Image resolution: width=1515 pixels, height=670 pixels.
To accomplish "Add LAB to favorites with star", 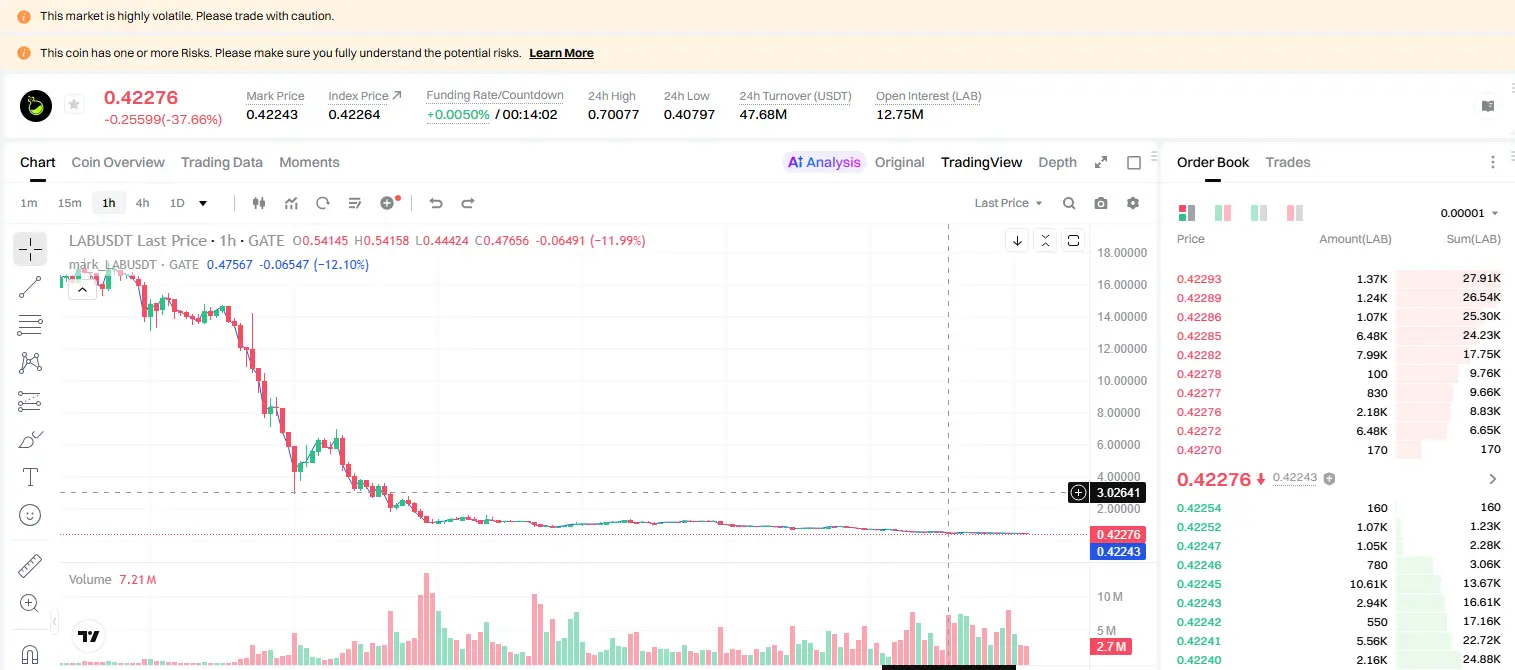I will [x=73, y=104].
